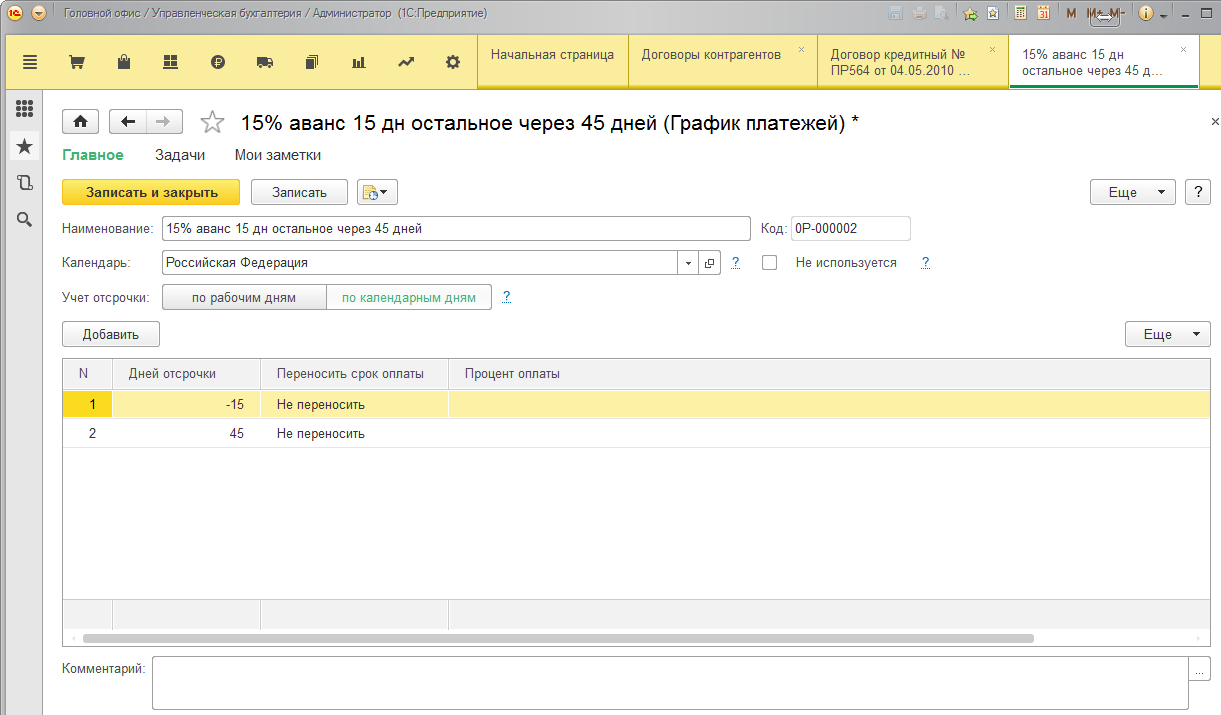Open the sections menu (hamburger icon)

point(29,62)
